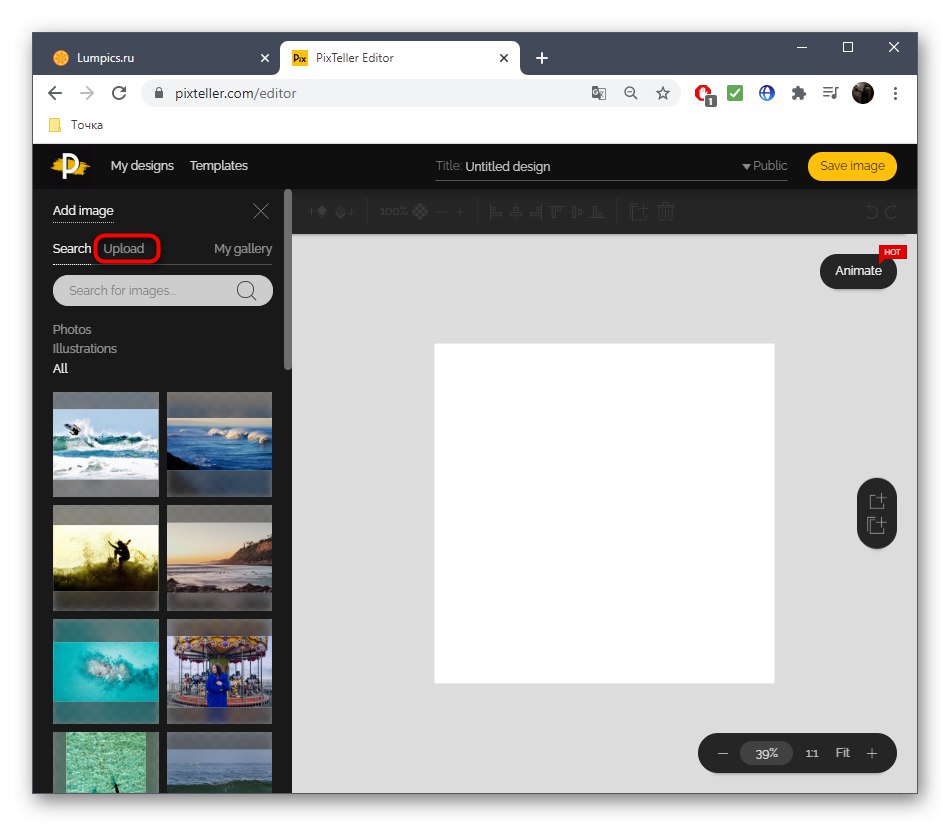Click the zoom plus control to zoom in
950x826 pixels.
tap(871, 753)
